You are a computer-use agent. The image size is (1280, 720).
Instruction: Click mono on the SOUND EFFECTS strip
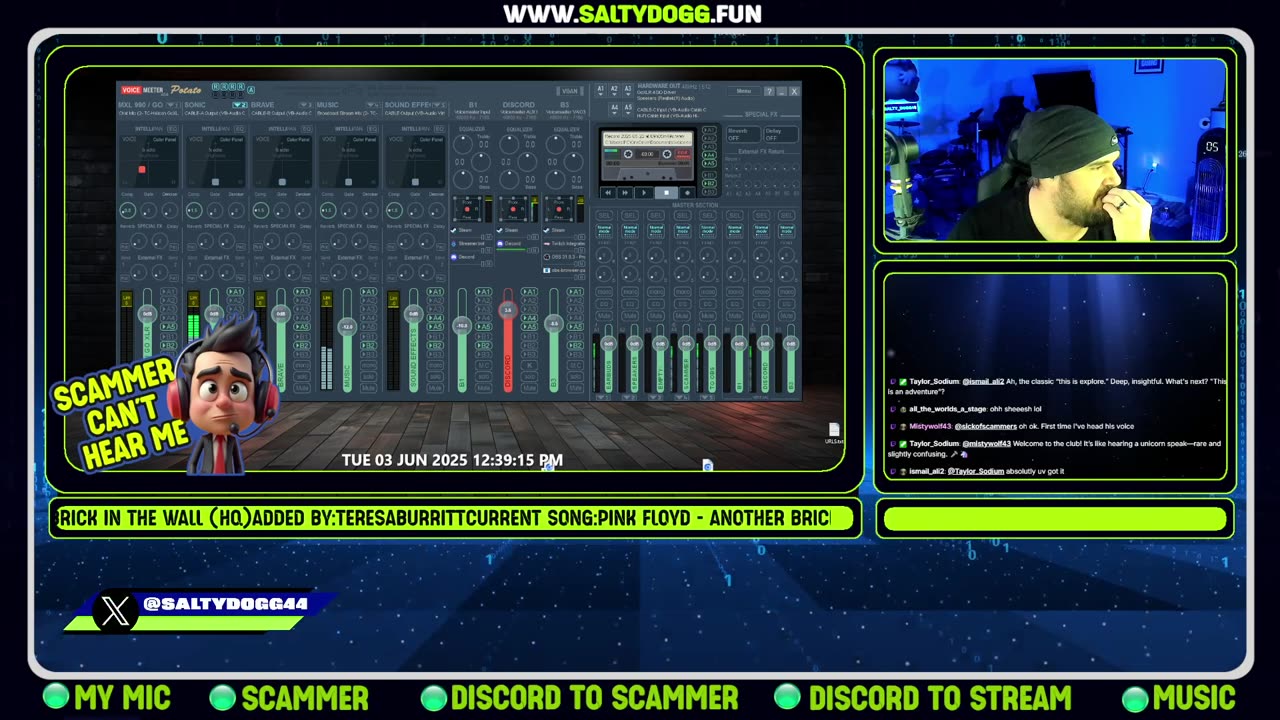pos(435,365)
